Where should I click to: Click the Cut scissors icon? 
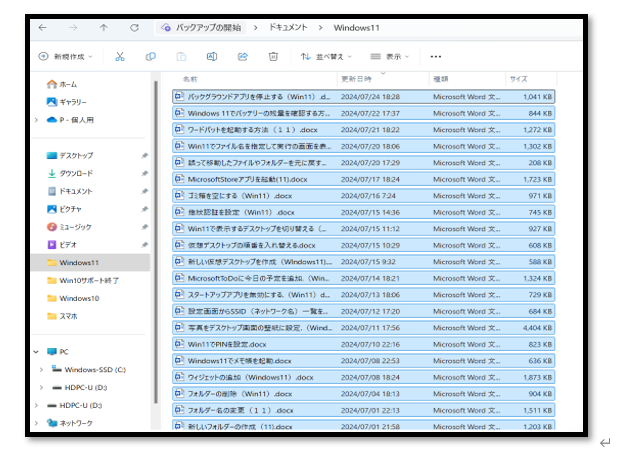coord(120,57)
